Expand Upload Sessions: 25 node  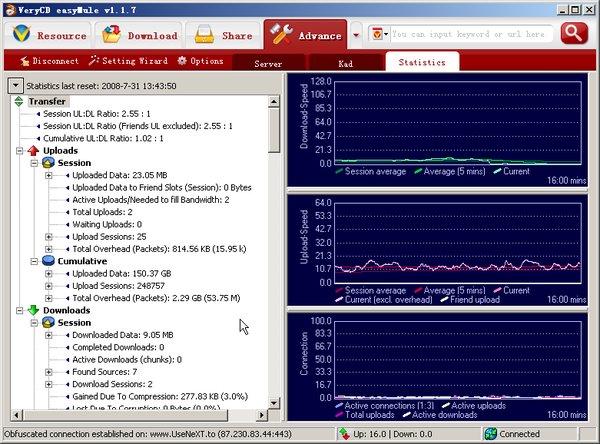pyautogui.click(x=49, y=237)
